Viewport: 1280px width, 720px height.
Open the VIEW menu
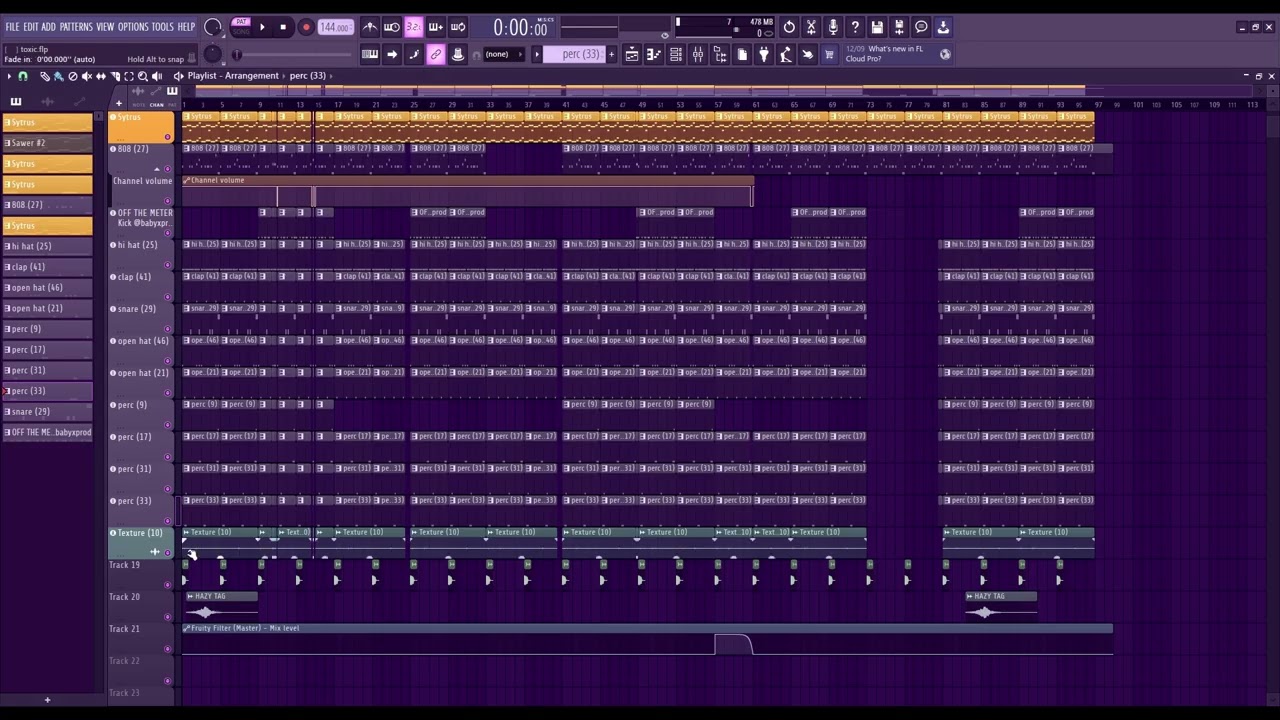click(105, 27)
